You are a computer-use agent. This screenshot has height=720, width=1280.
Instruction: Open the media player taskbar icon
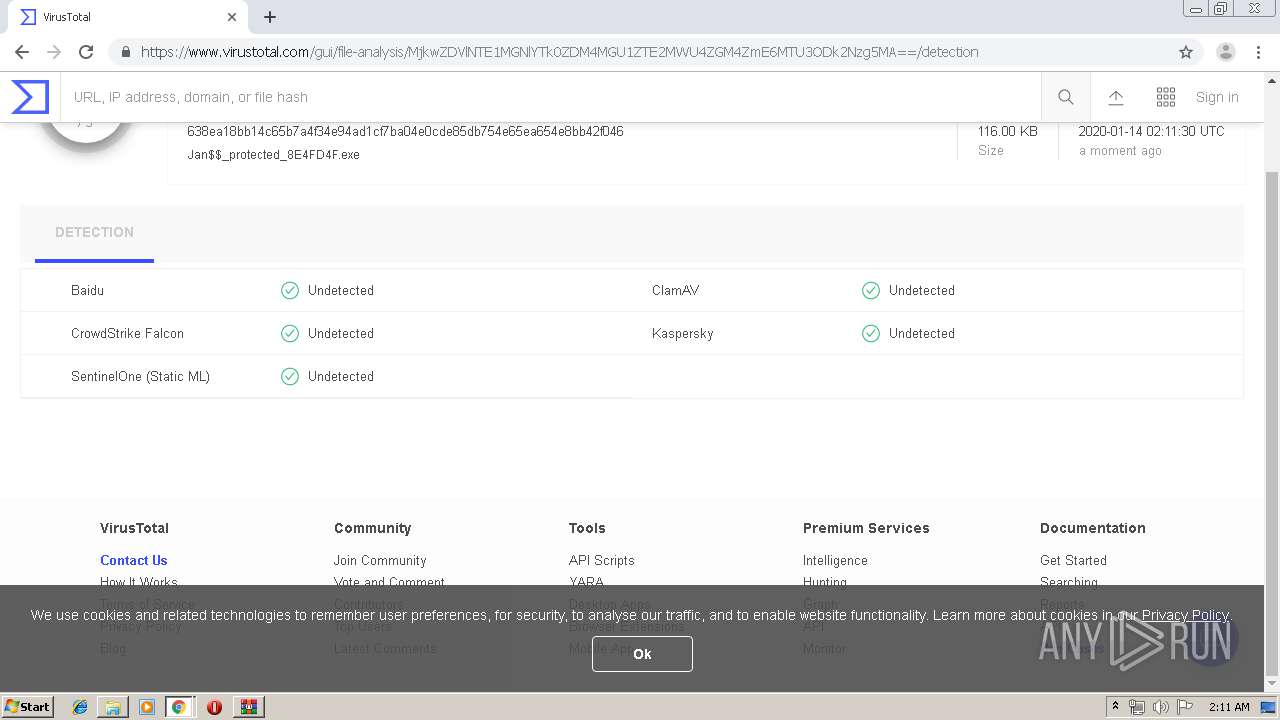point(147,707)
